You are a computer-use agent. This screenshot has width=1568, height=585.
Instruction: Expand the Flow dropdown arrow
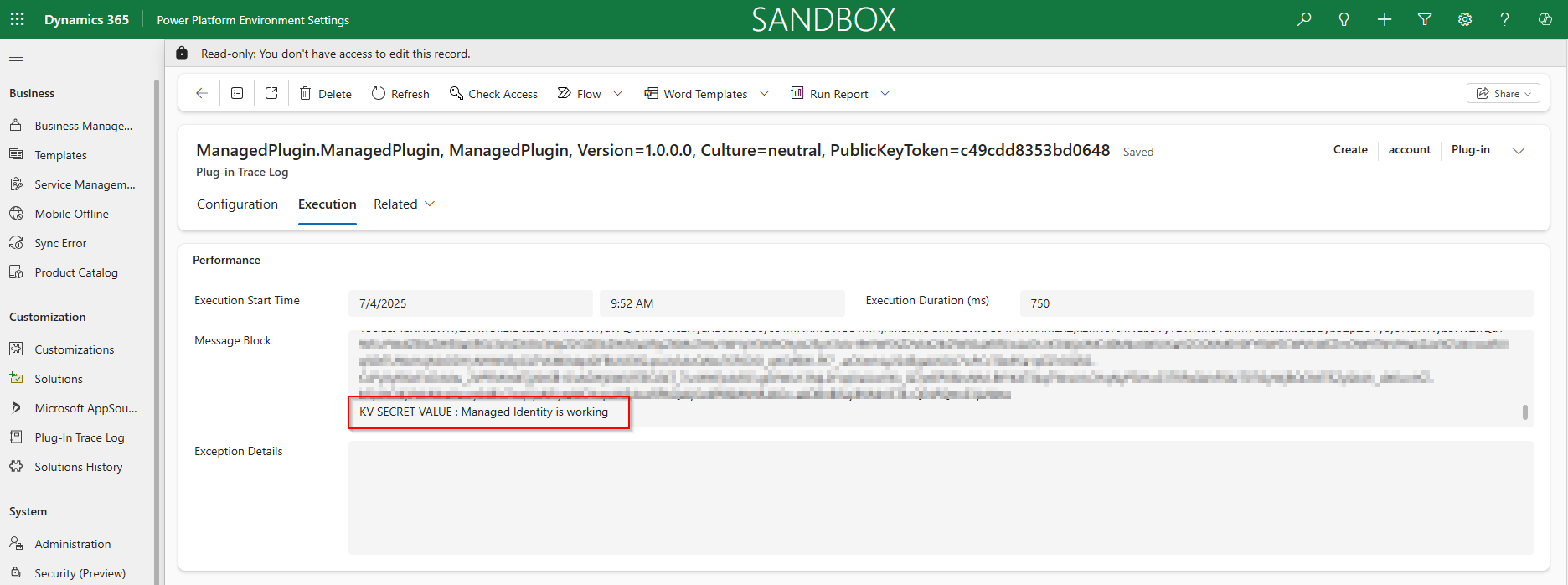pos(618,94)
